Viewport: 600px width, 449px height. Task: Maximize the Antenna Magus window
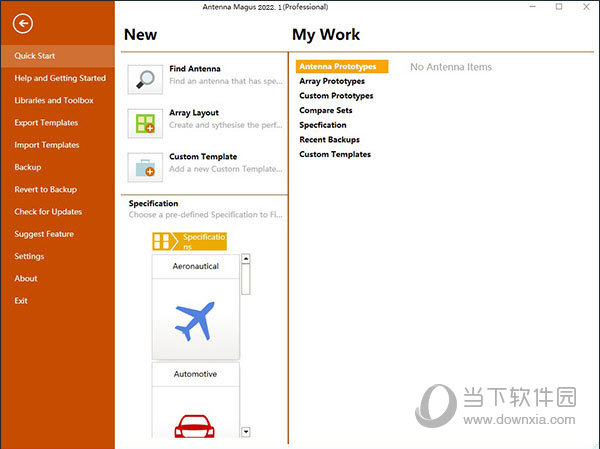point(559,7)
